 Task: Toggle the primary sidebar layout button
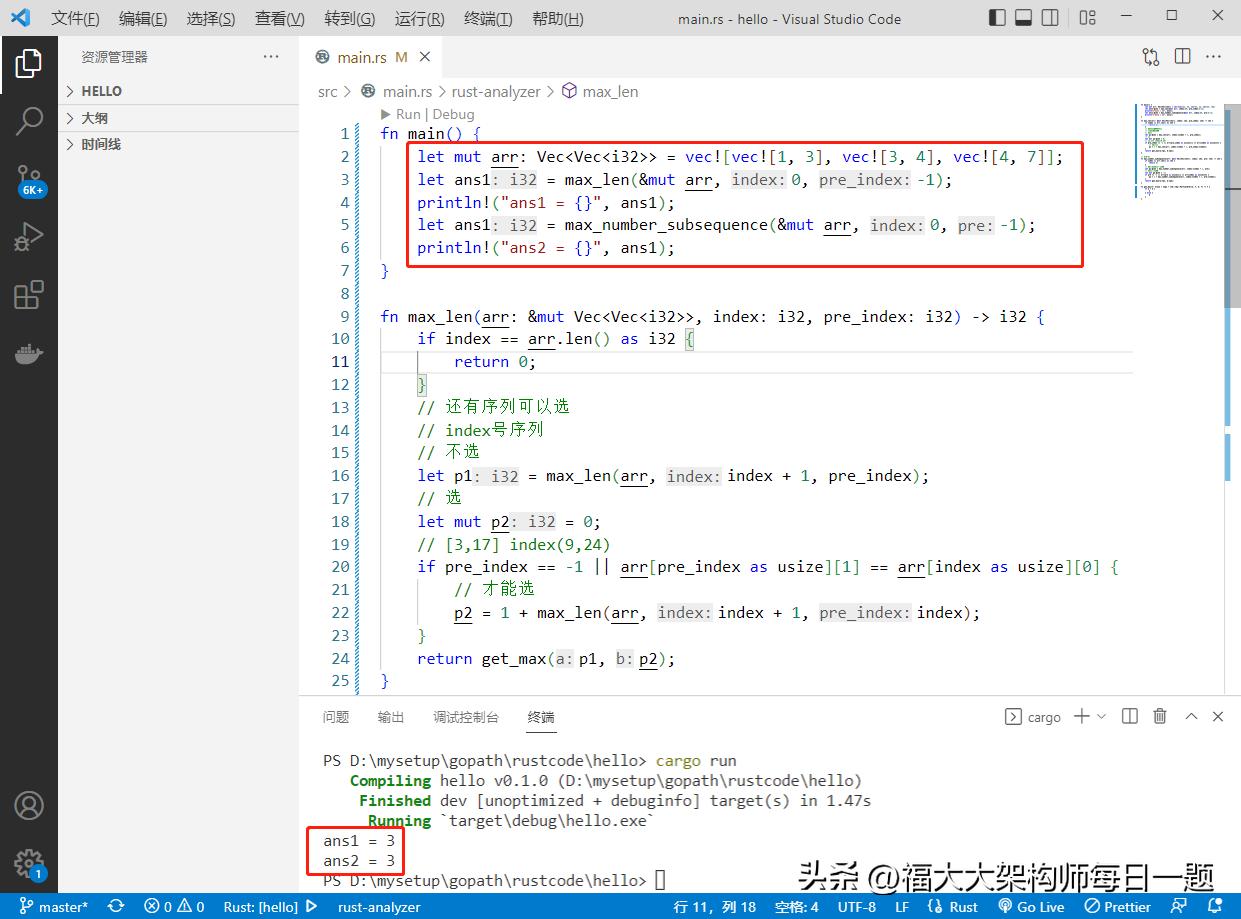coord(997,17)
